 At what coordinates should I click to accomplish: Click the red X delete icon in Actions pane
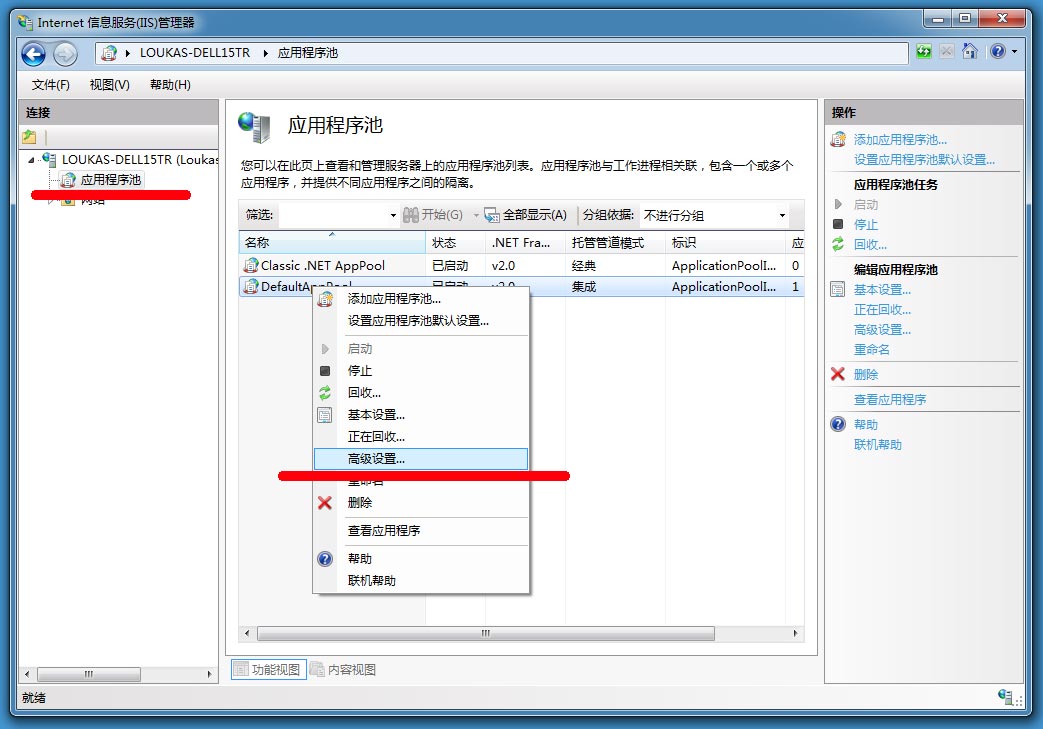[838, 374]
